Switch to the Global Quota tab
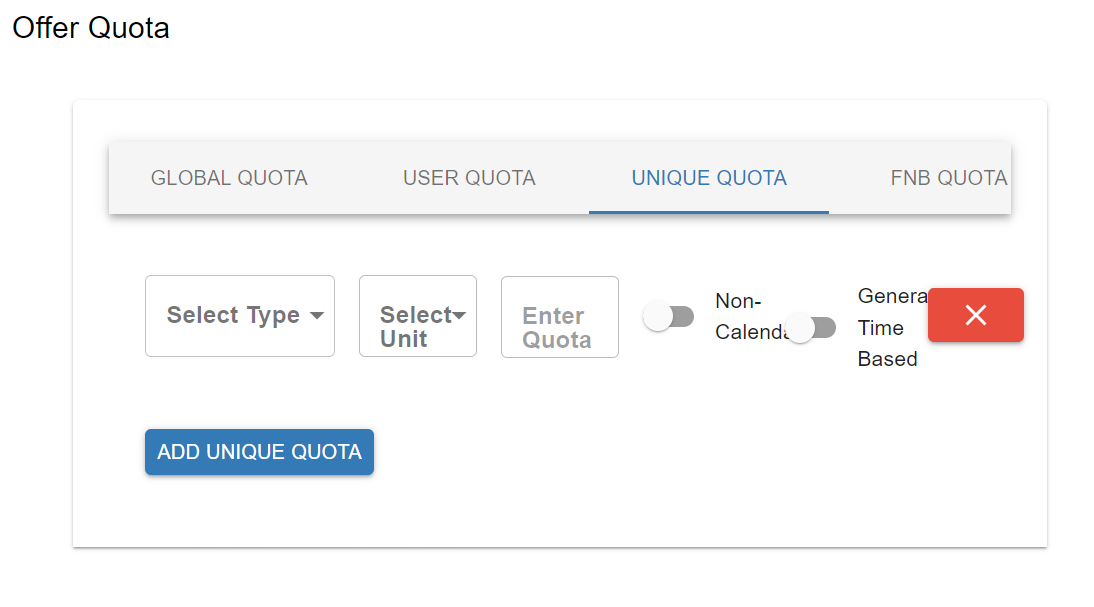This screenshot has width=1094, height=607. tap(229, 178)
